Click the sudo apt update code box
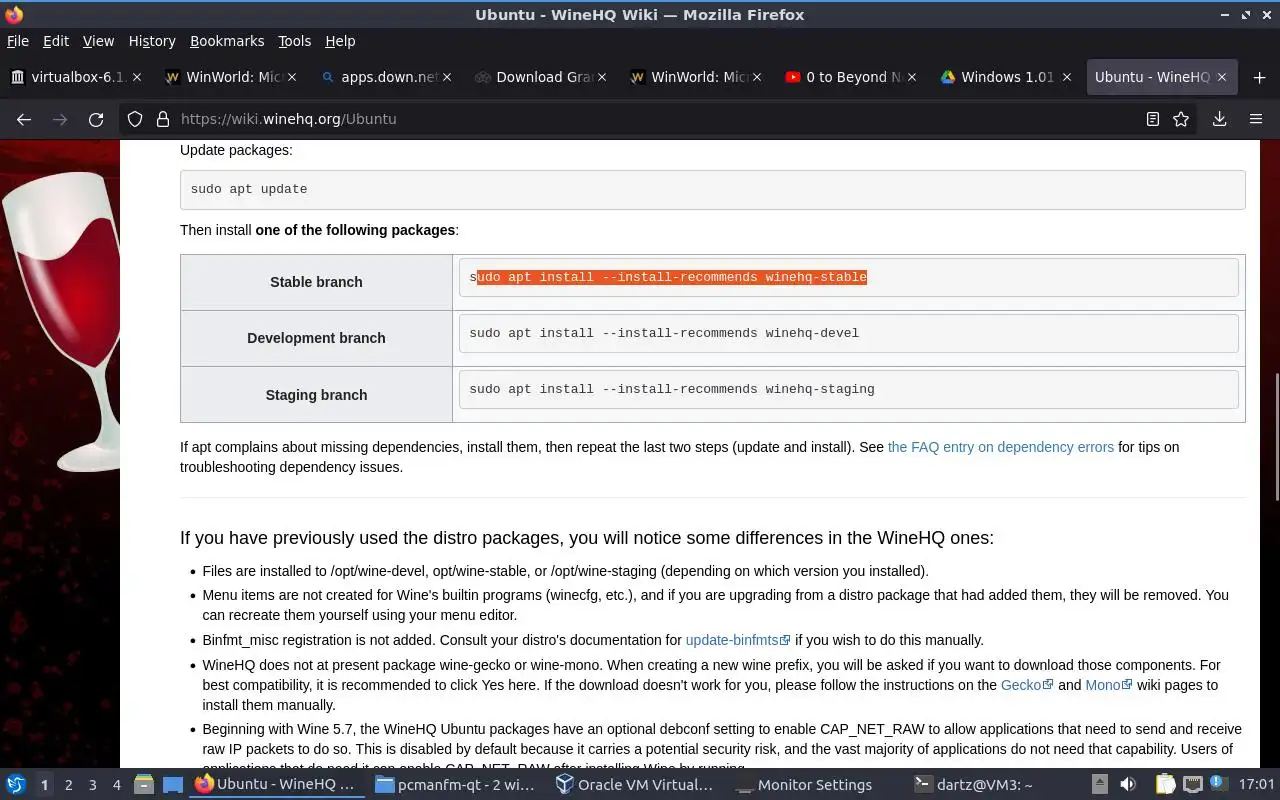 (712, 189)
